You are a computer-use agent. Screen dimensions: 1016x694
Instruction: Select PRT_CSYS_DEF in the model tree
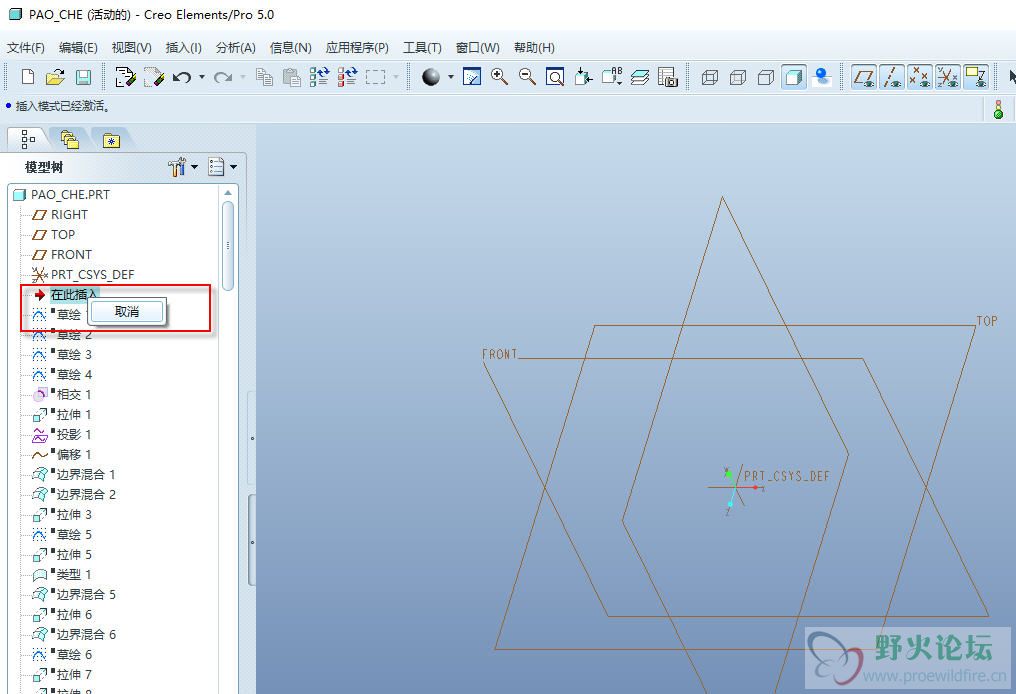point(83,275)
